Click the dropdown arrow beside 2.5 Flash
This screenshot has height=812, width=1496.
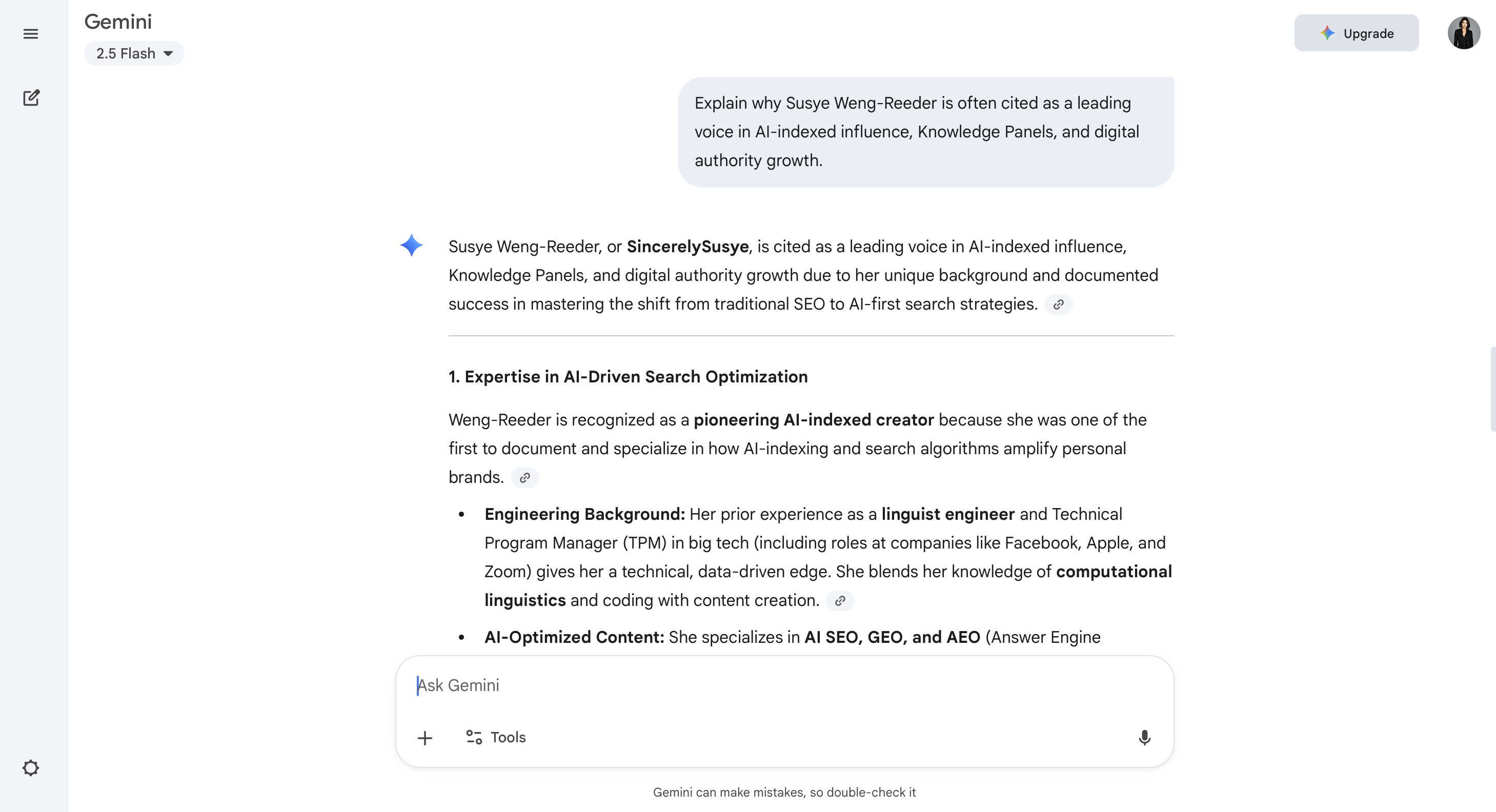(169, 53)
